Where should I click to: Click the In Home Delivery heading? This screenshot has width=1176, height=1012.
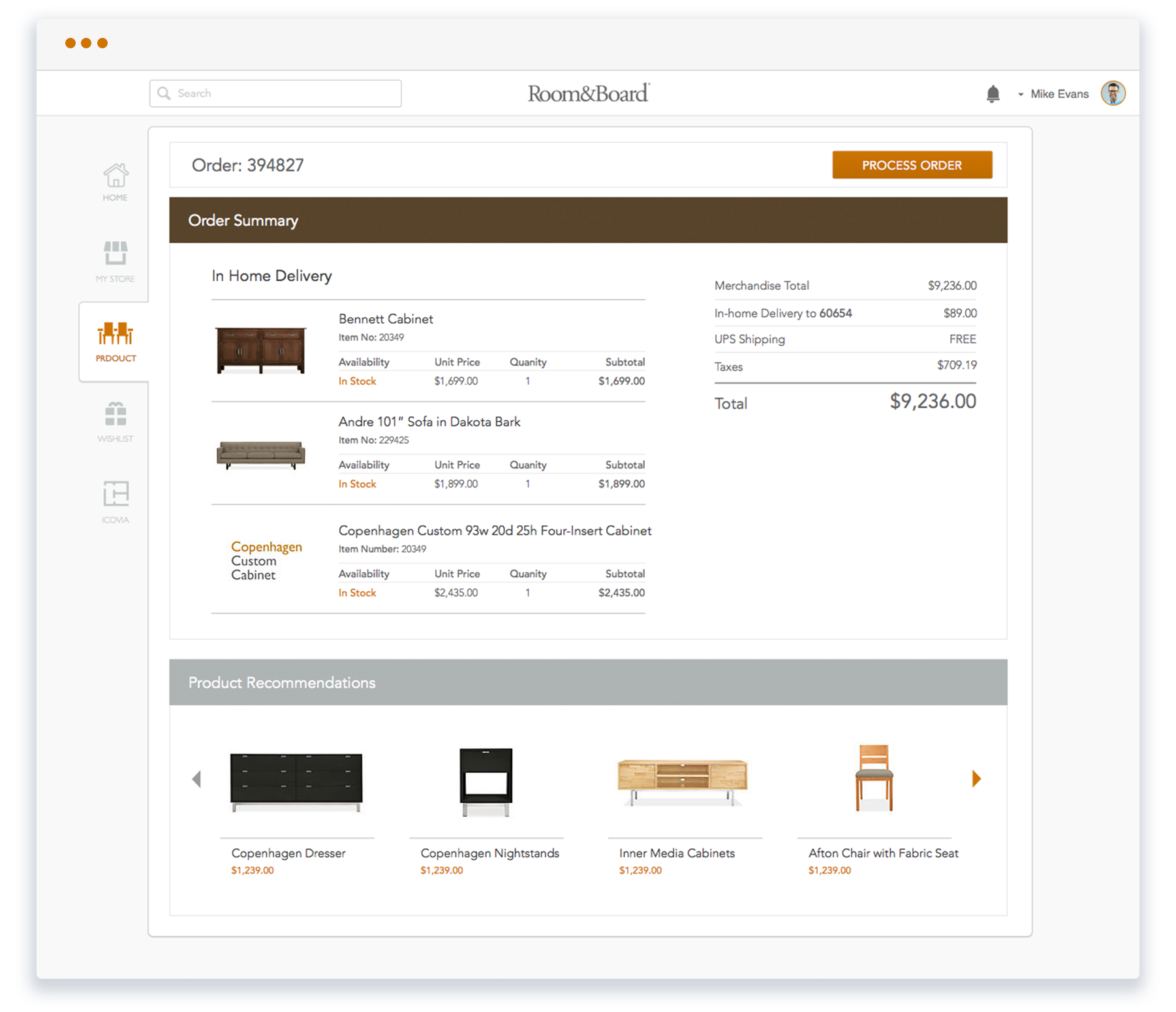tap(271, 276)
